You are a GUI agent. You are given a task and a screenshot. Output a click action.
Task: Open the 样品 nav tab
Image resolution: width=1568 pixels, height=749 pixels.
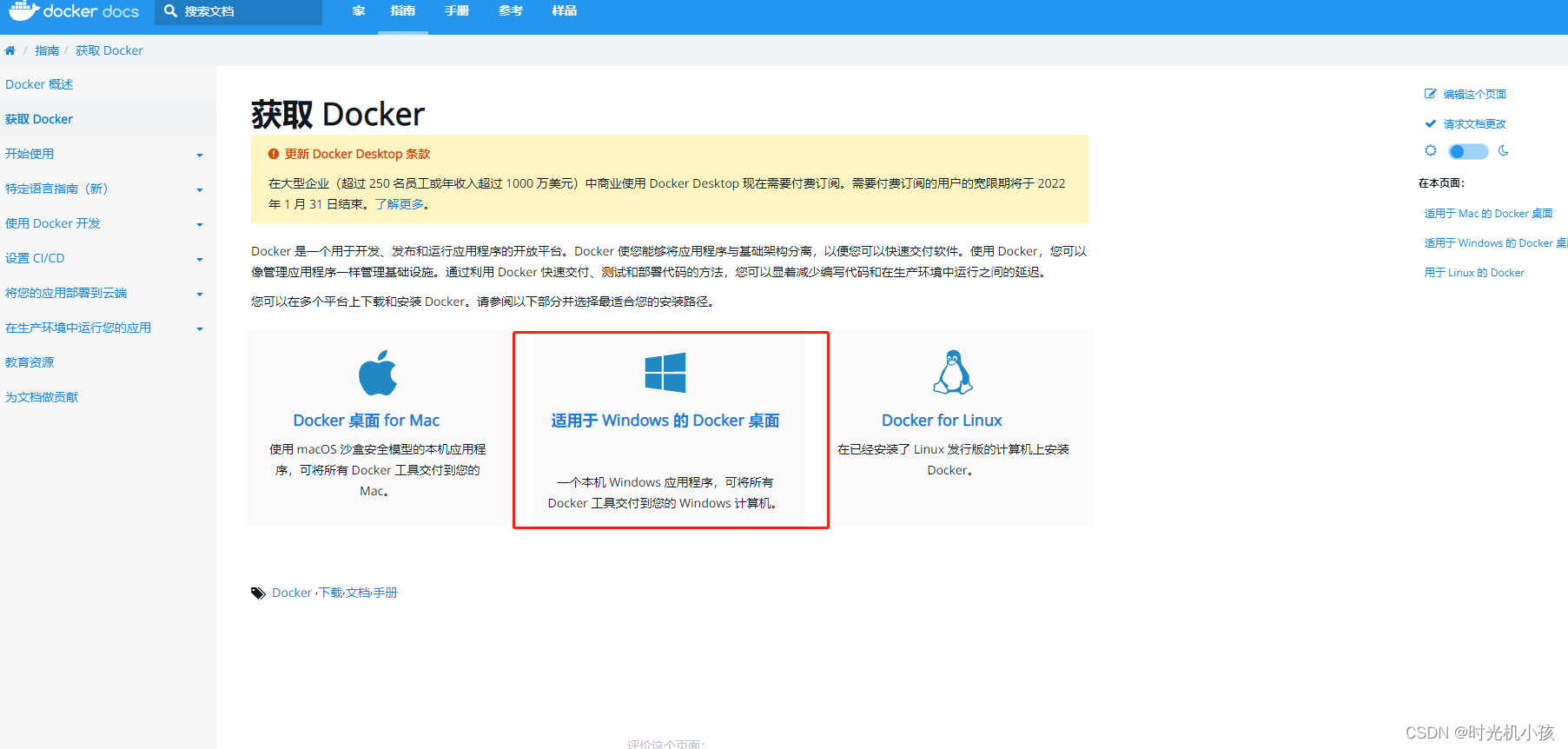565,11
